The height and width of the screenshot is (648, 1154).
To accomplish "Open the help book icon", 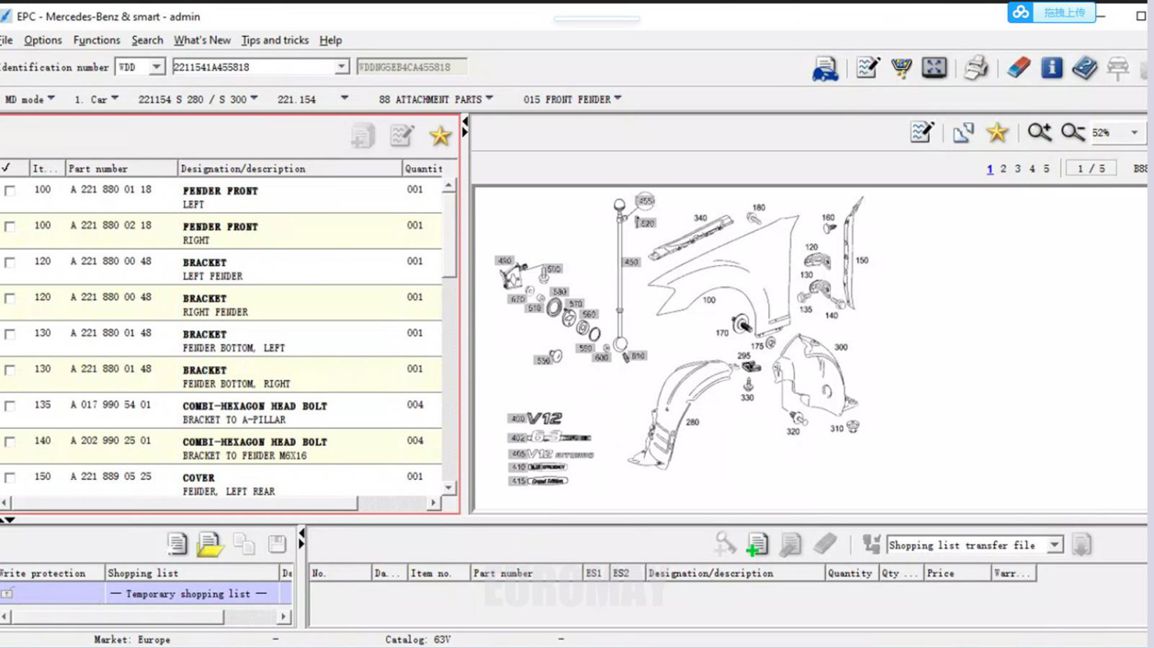I will (x=1084, y=68).
